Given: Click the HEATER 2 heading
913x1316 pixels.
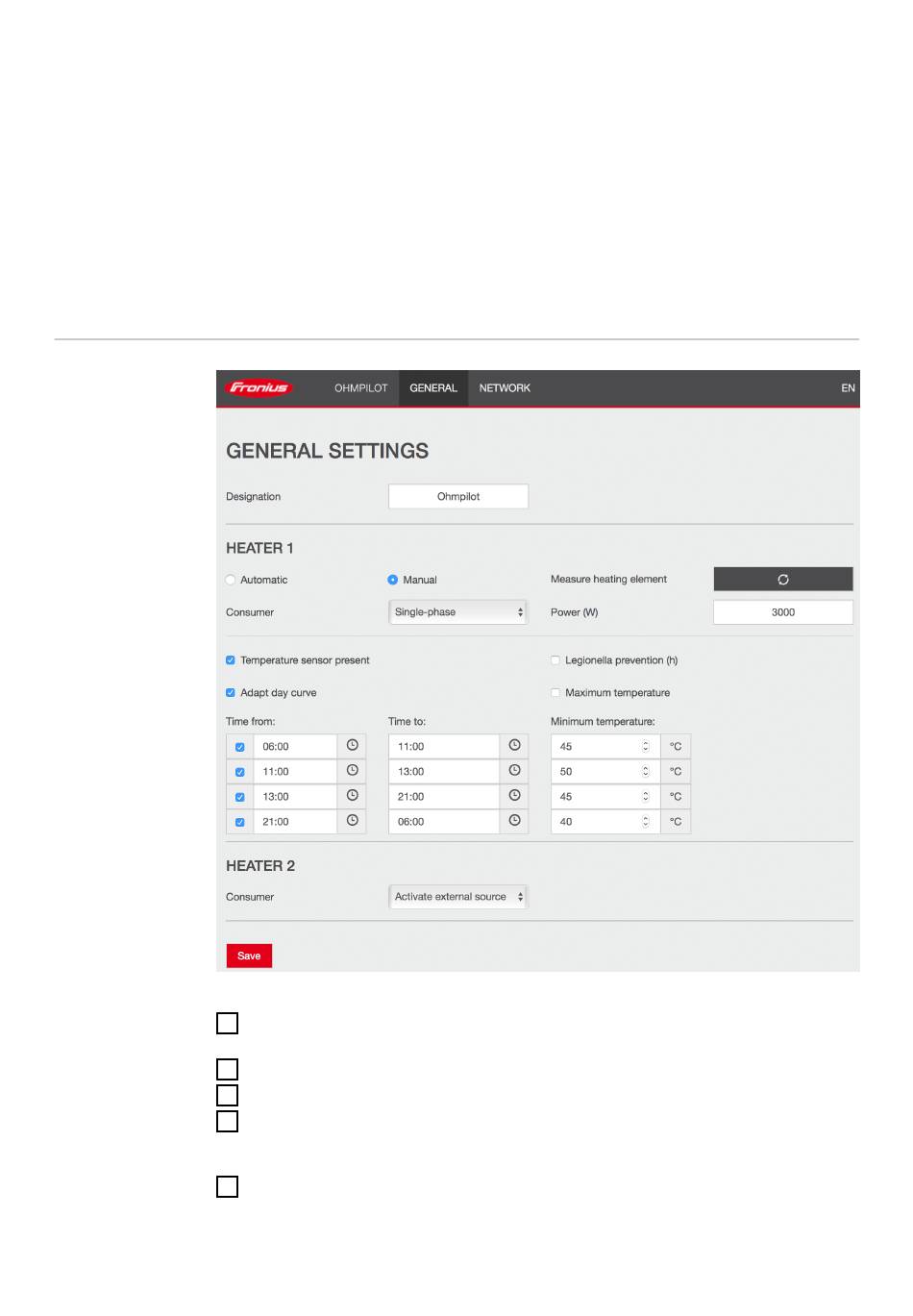Looking at the screenshot, I should pyautogui.click(x=260, y=866).
